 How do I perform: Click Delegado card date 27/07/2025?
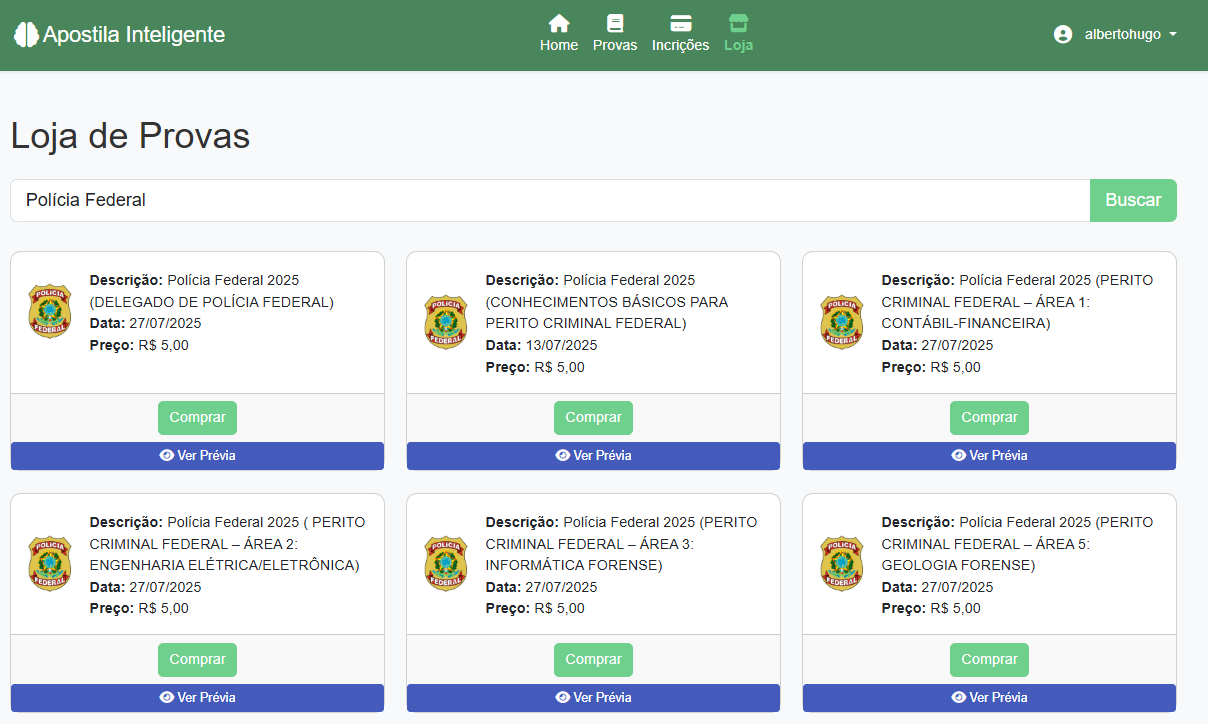coord(165,323)
